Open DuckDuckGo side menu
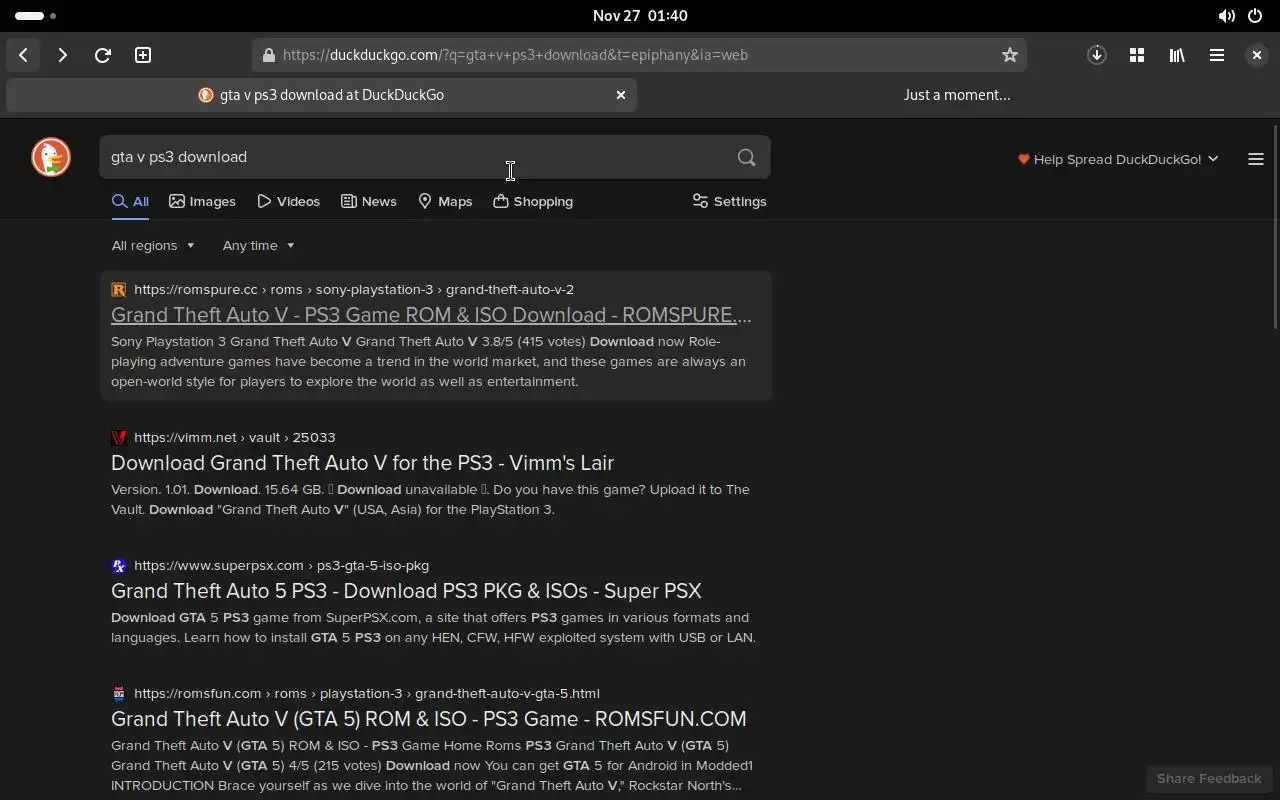The image size is (1280, 800). click(x=1256, y=159)
